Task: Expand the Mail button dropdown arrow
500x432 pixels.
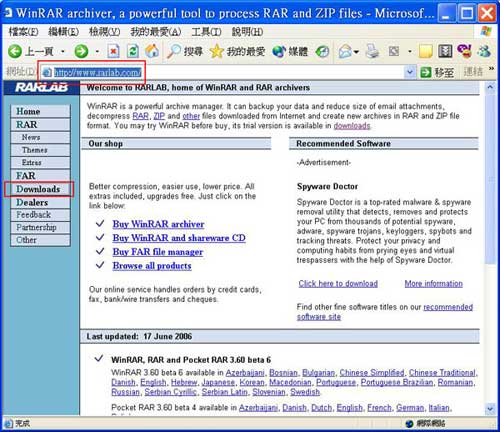Action: click(356, 52)
